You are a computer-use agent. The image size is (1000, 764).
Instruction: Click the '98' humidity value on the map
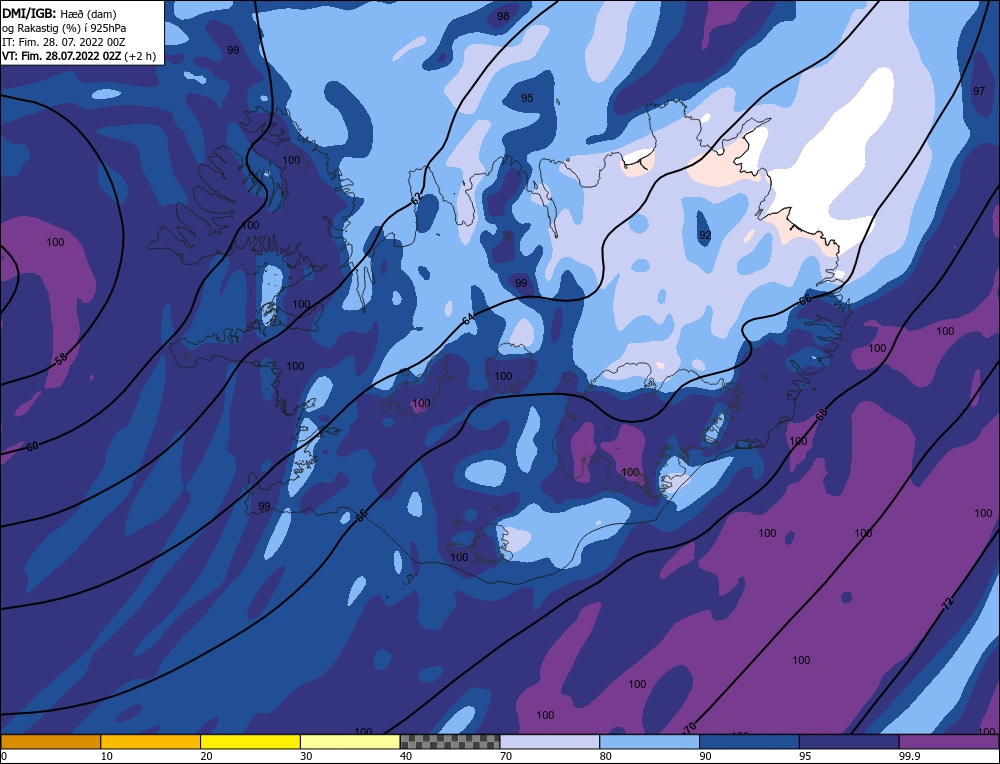click(x=503, y=16)
